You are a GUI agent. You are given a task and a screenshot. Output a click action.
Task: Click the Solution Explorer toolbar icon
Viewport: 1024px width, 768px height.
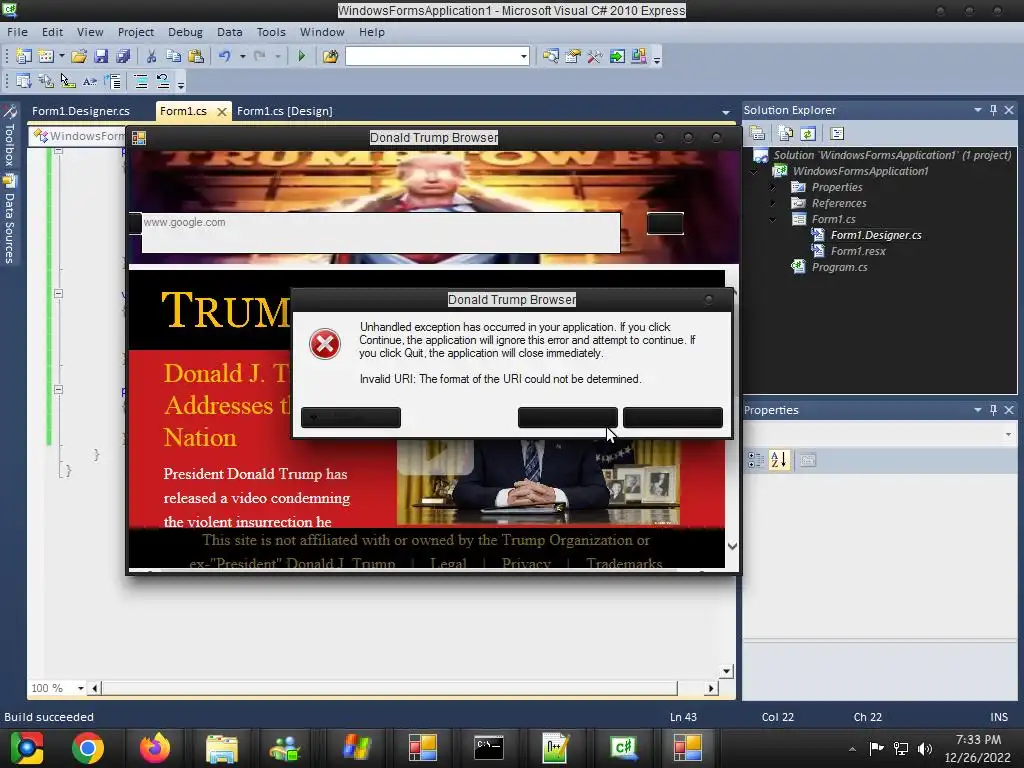coord(551,57)
